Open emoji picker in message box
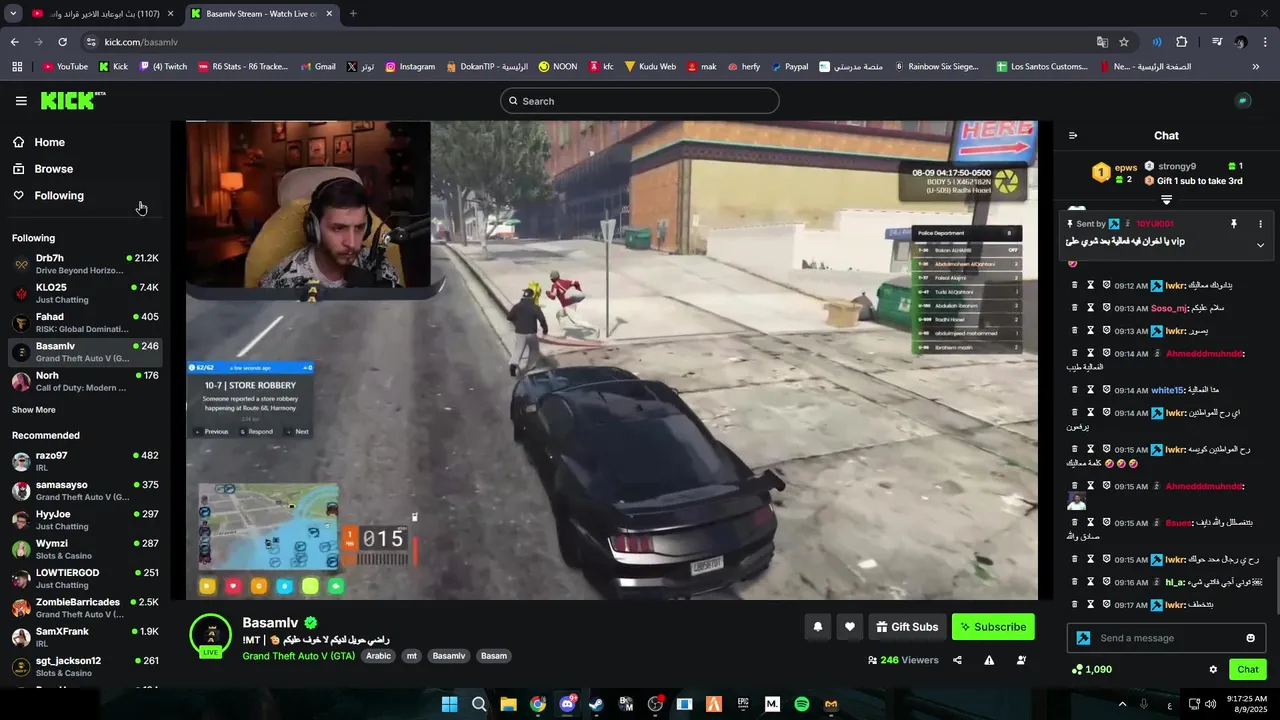 1250,638
